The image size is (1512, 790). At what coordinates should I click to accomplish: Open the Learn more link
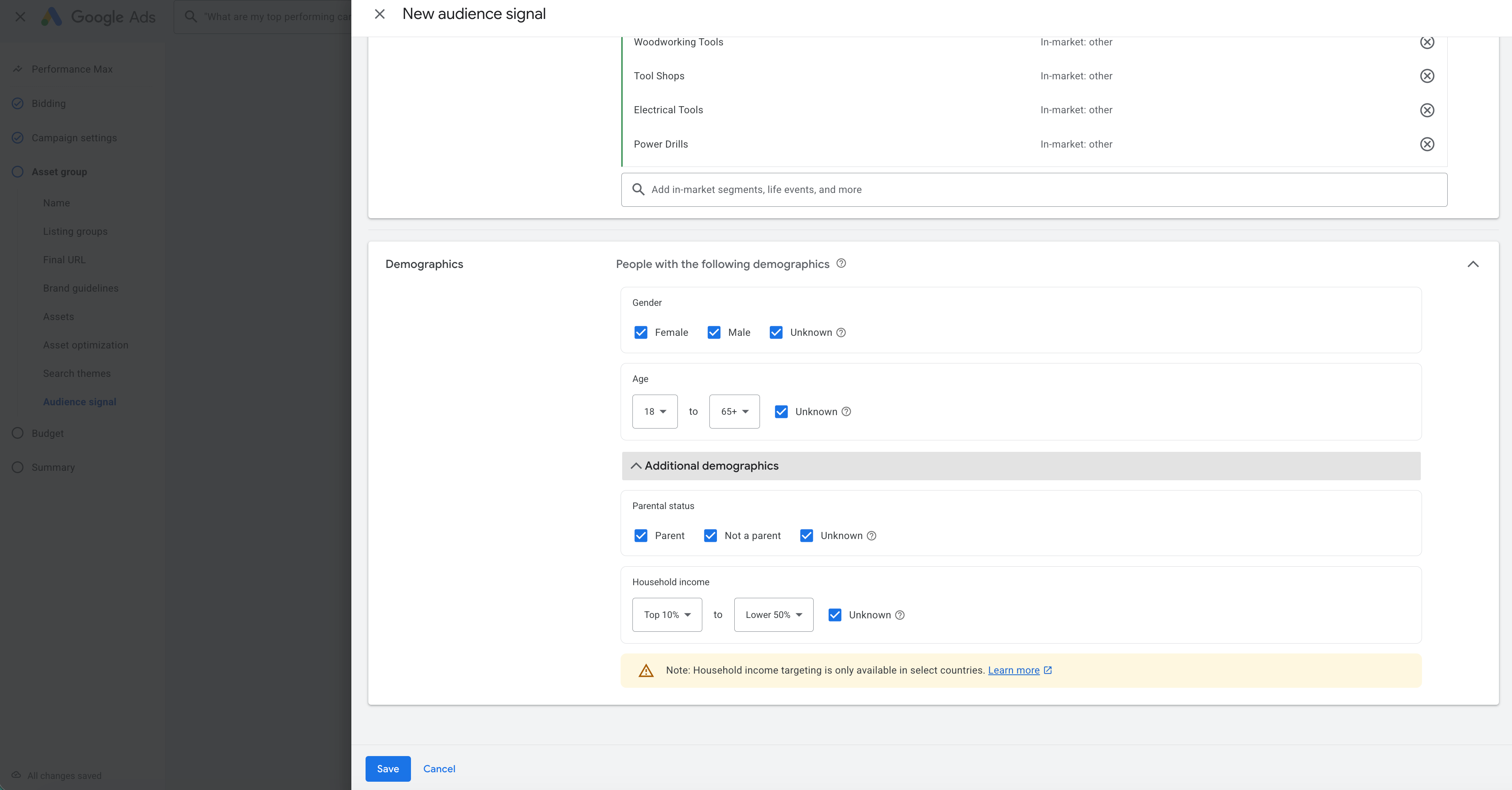tap(1014, 670)
